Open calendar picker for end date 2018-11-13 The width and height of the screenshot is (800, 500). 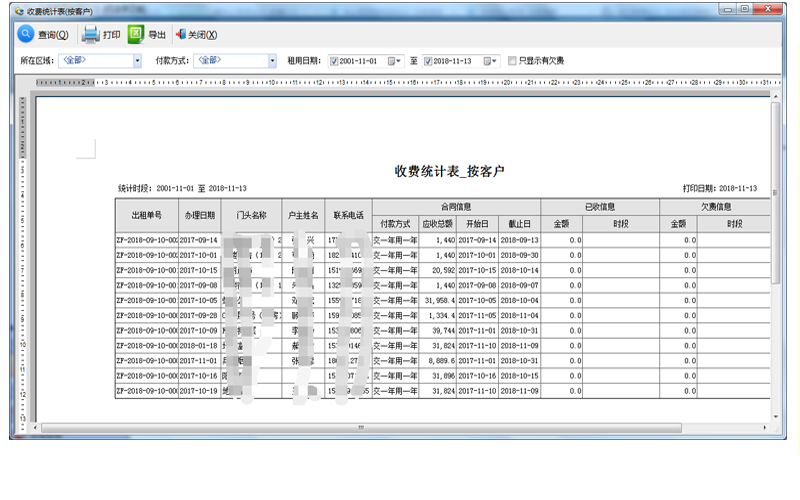tap(490, 61)
